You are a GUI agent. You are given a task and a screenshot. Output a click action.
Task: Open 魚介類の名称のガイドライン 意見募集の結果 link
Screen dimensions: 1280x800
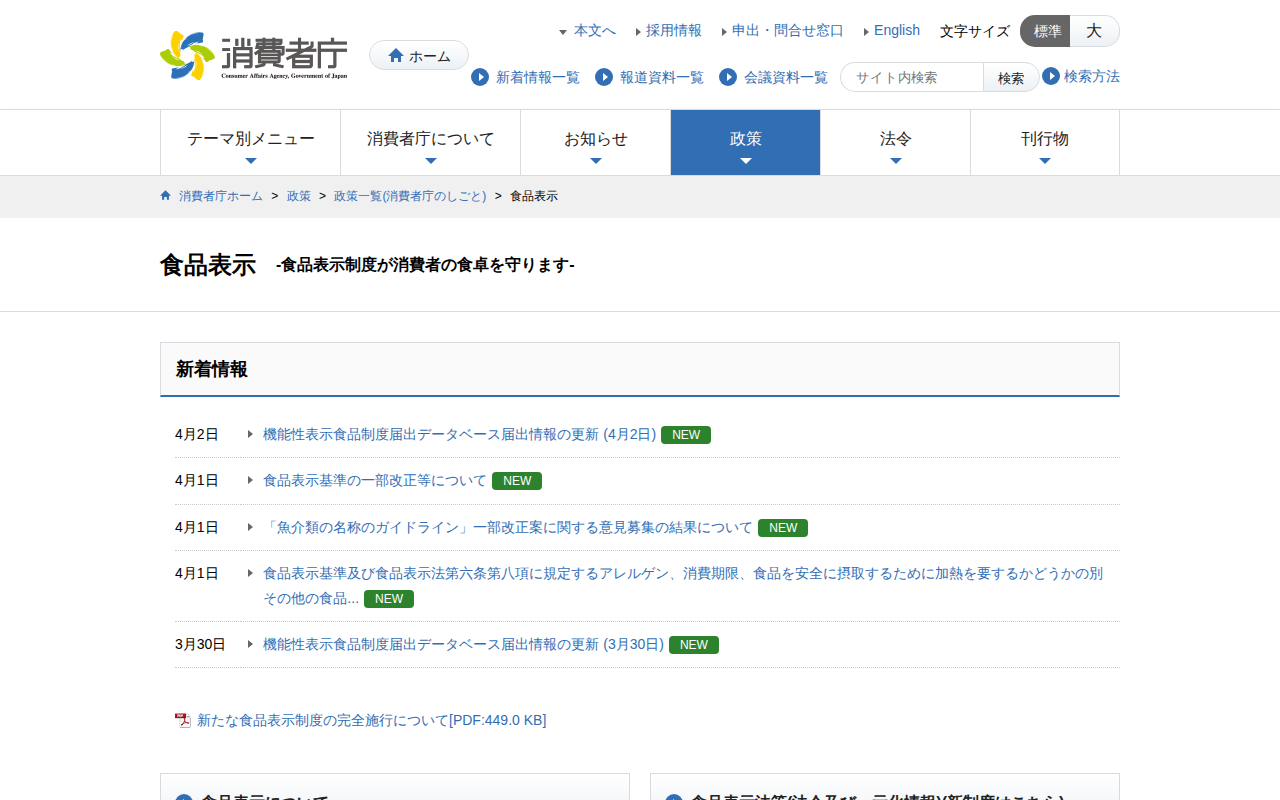pos(508,527)
